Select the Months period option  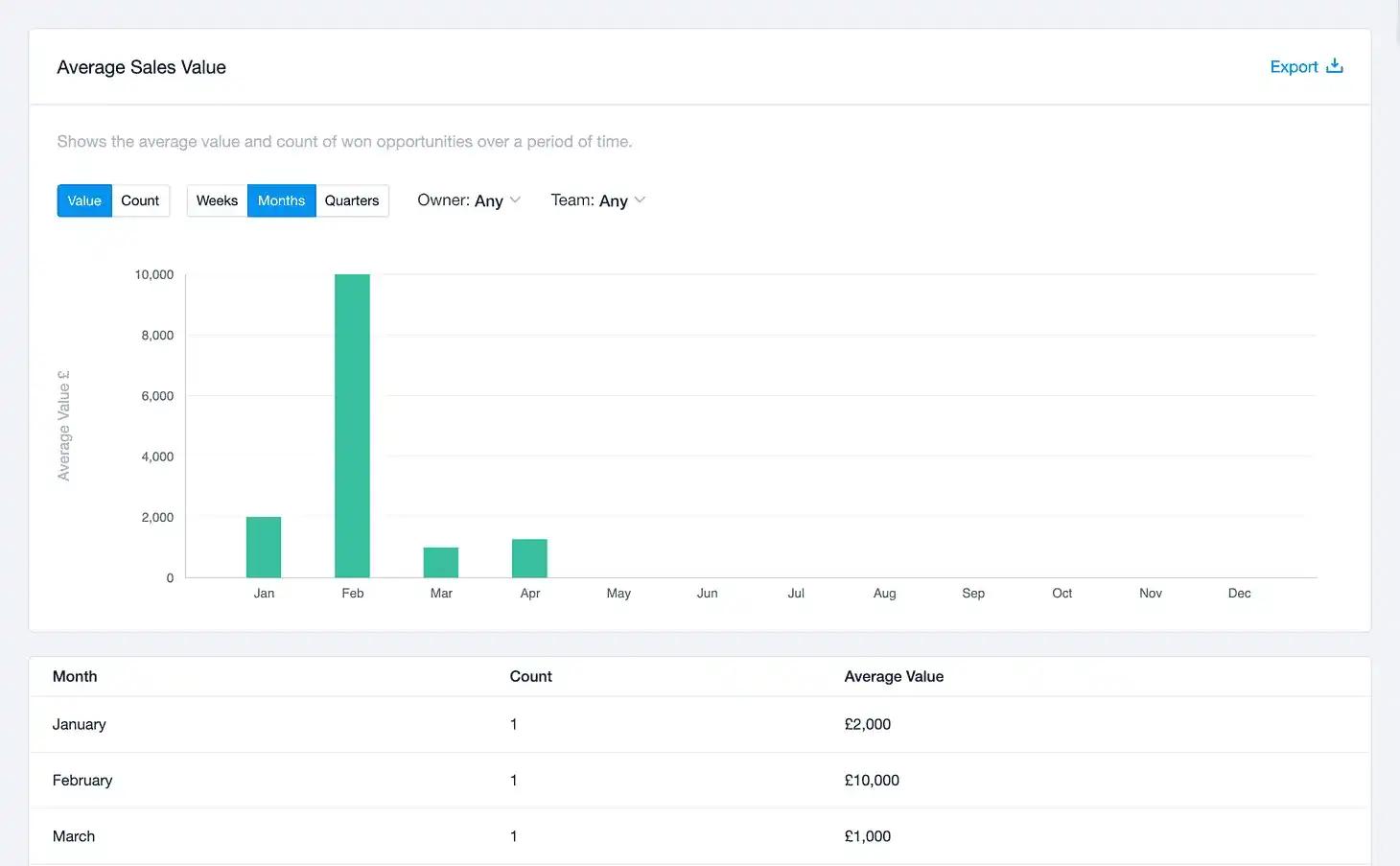(281, 200)
